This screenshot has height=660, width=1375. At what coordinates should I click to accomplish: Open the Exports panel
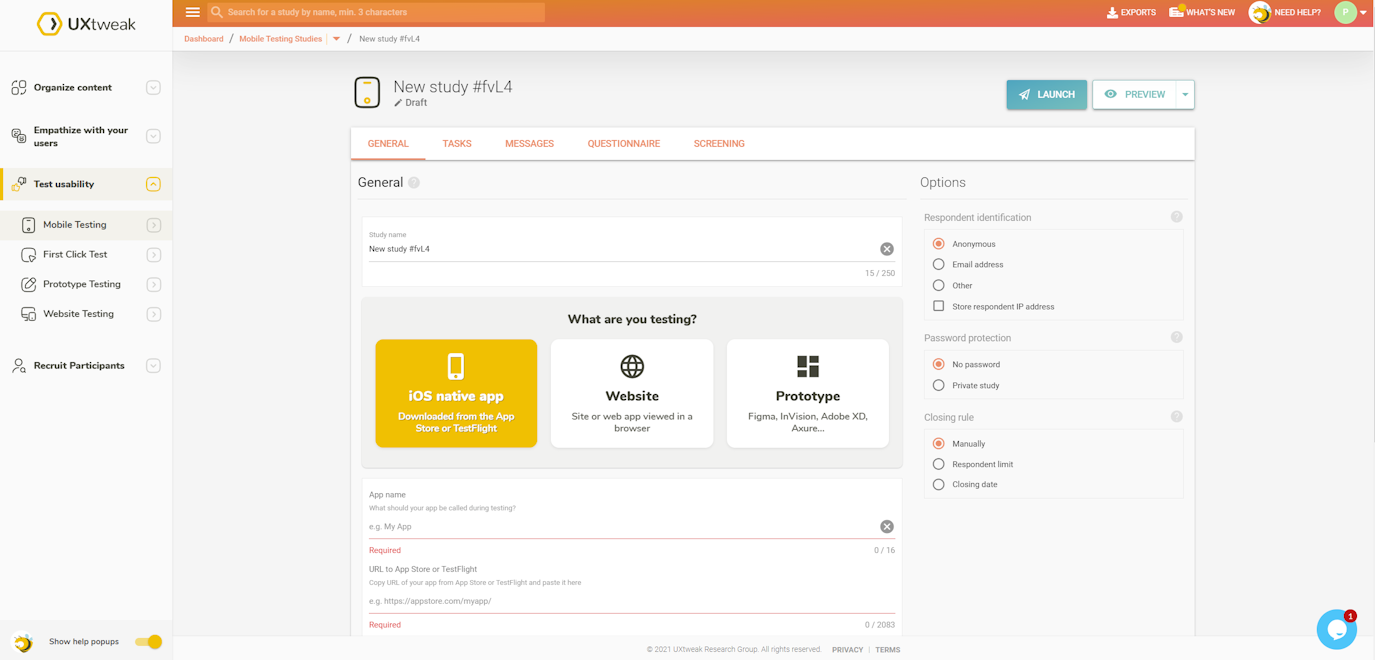[x=1131, y=12]
